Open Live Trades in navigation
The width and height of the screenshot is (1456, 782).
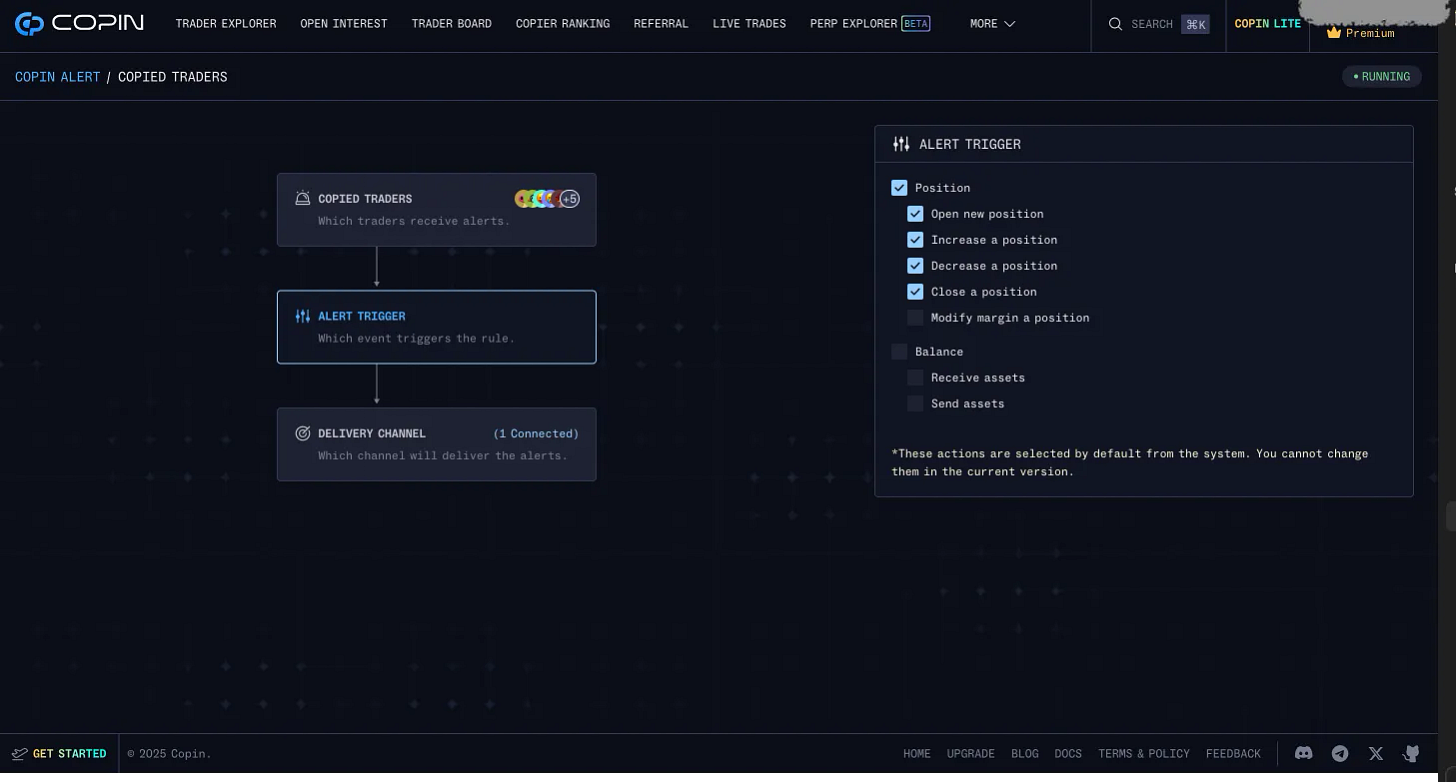pyautogui.click(x=749, y=24)
